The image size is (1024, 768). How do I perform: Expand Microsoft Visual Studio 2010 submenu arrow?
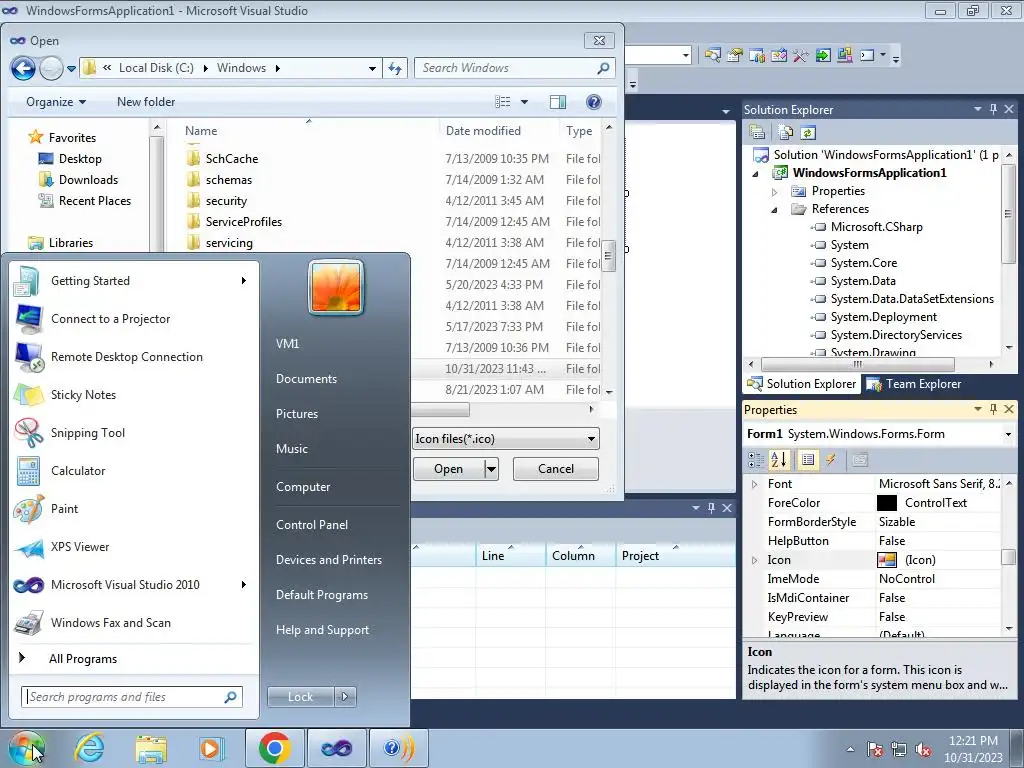[244, 584]
